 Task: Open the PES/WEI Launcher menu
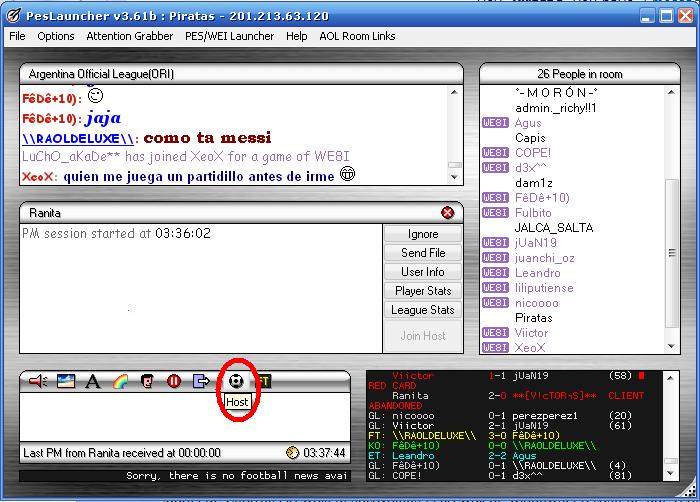click(x=229, y=36)
